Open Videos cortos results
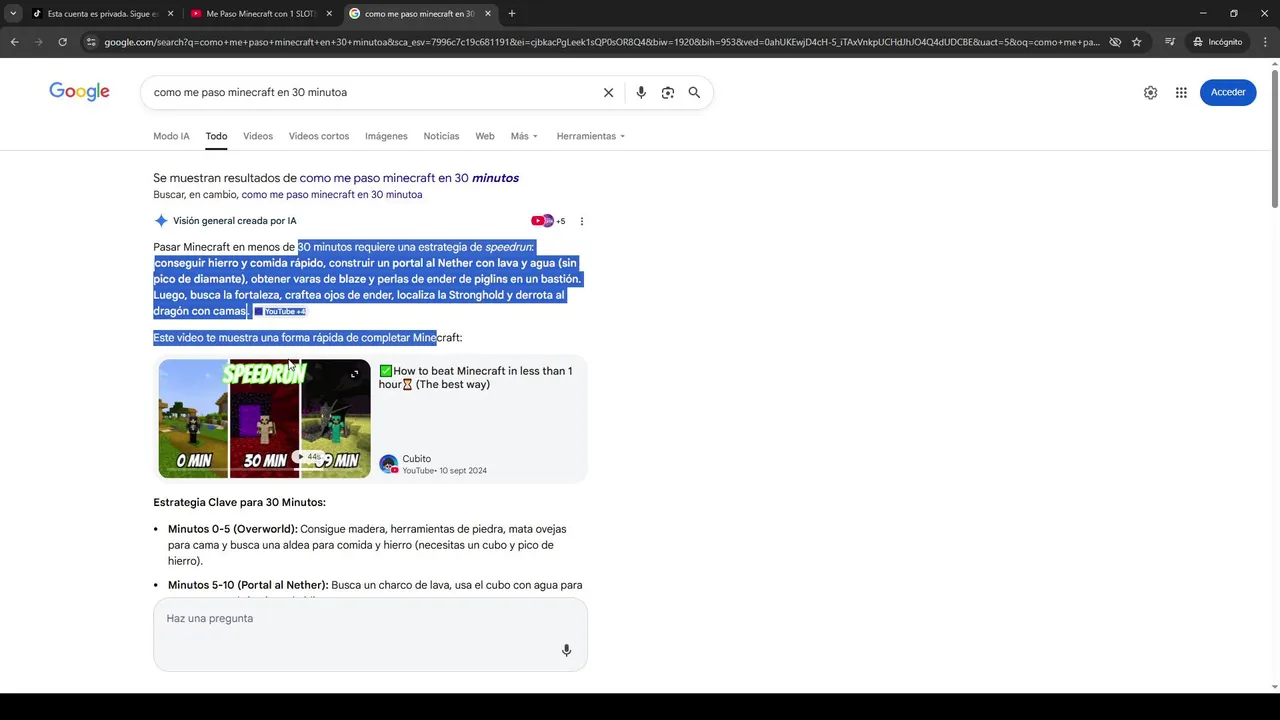1280x720 pixels. click(x=319, y=136)
